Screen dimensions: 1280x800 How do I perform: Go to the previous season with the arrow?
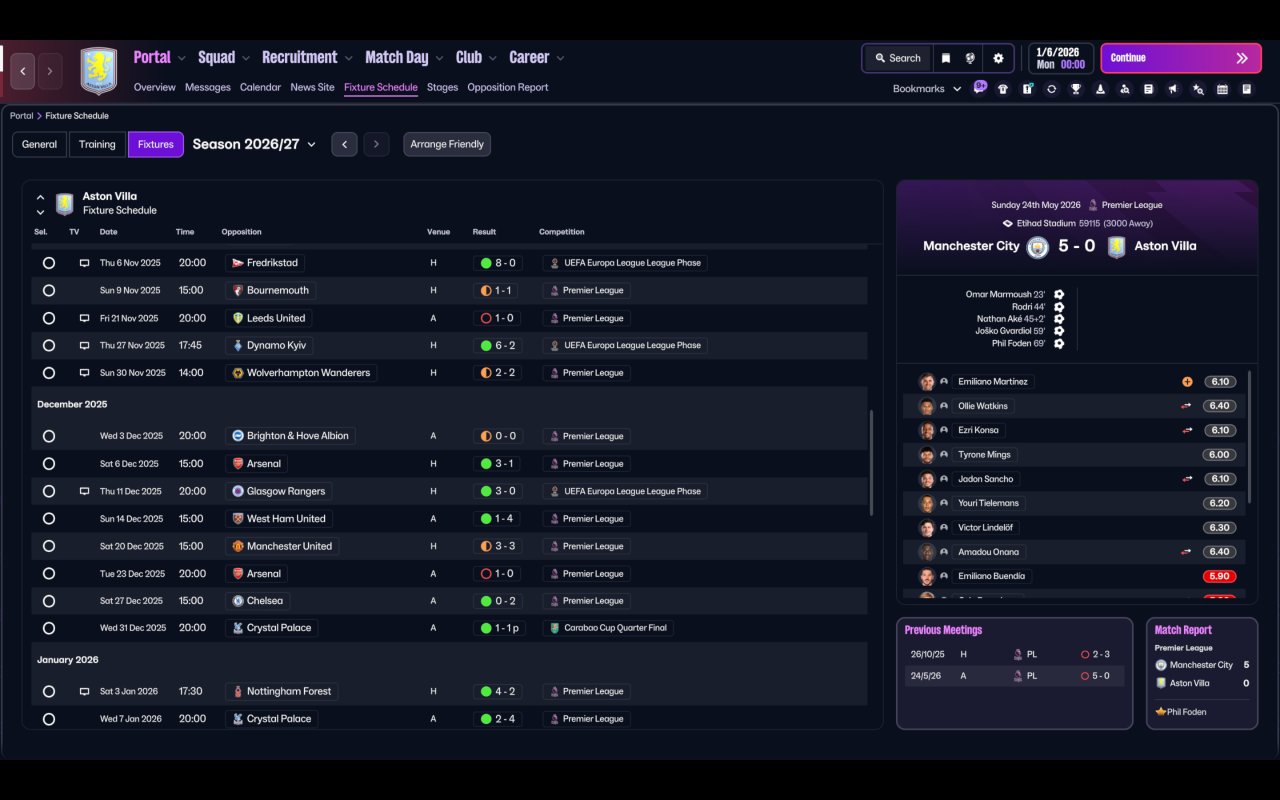(344, 144)
